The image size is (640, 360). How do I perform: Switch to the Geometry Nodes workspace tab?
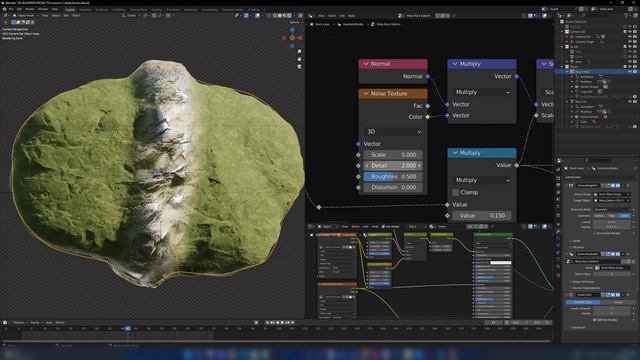pos(233,9)
